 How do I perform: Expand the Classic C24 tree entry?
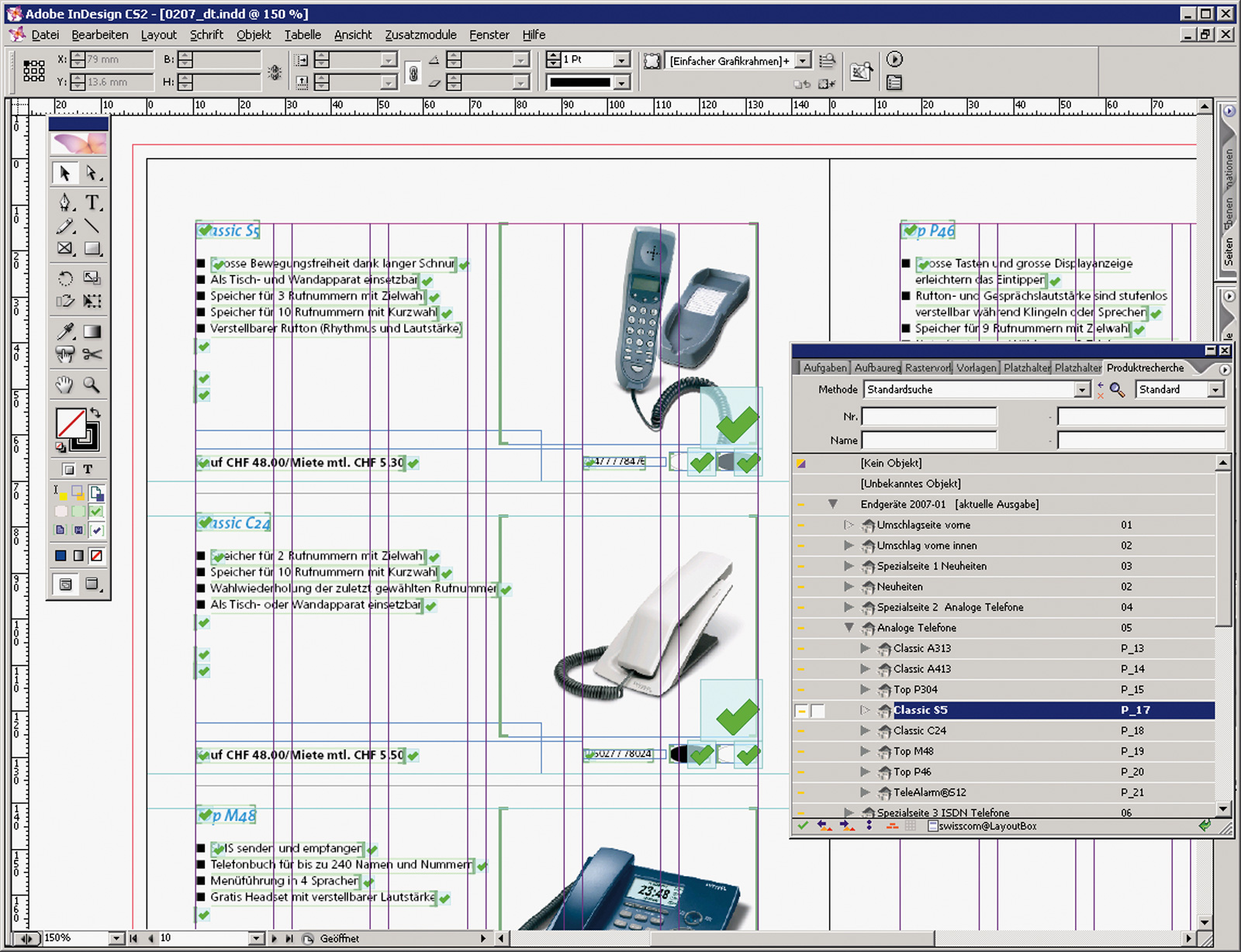coord(865,730)
